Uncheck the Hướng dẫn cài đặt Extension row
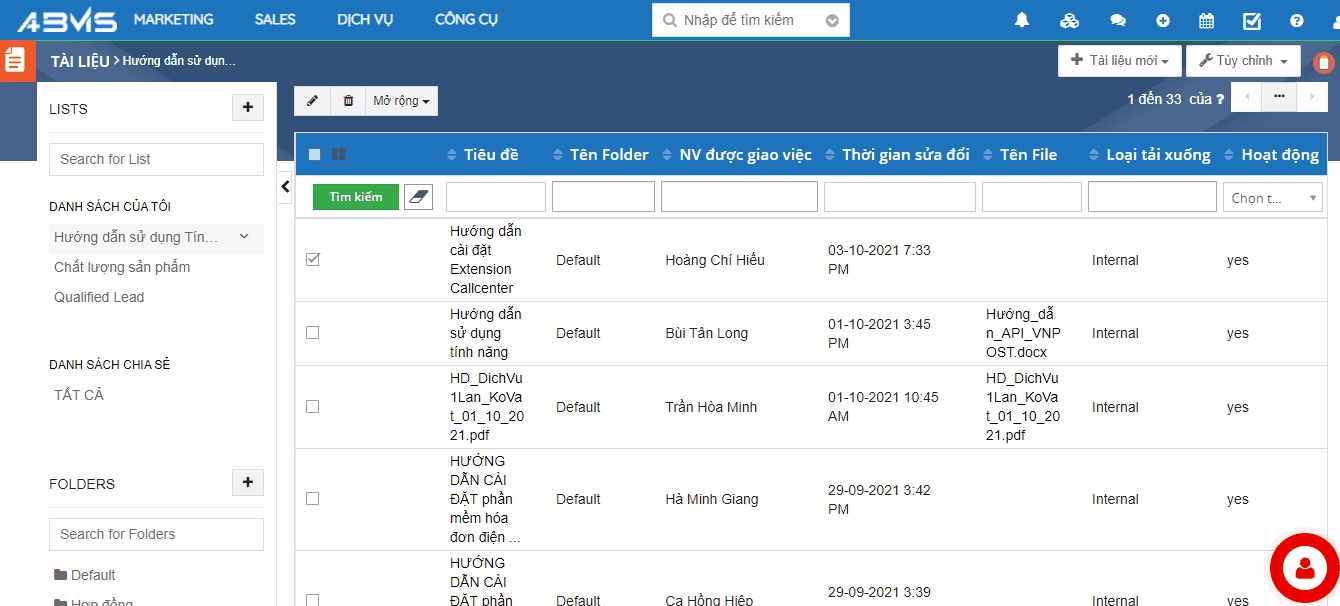The width and height of the screenshot is (1340, 606). pyautogui.click(x=313, y=260)
